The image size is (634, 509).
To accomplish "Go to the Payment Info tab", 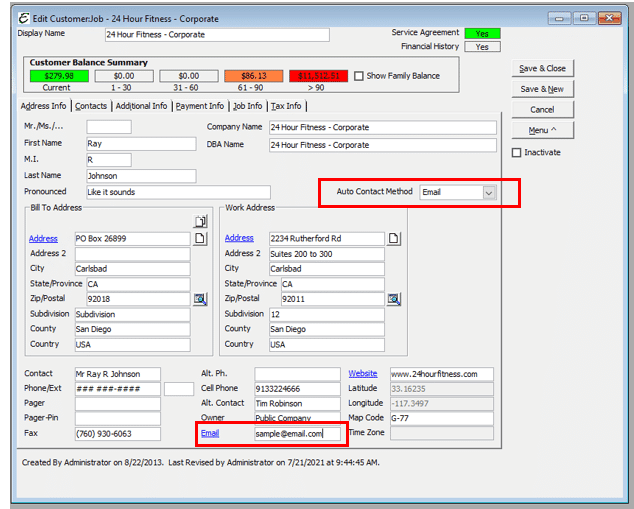I will [200, 106].
